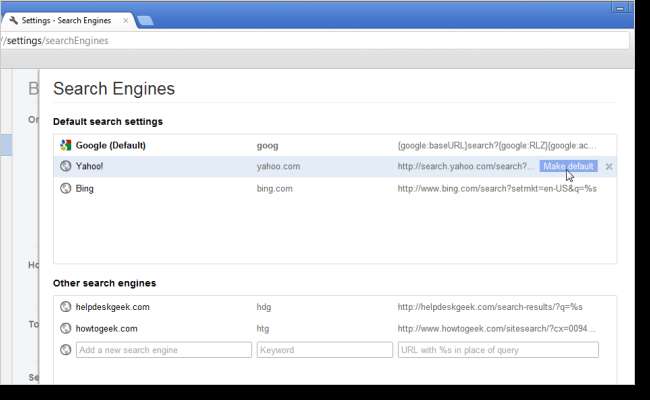Click the address bar showing settings/searchEngines
The width and height of the screenshot is (650, 400).
click(x=315, y=41)
